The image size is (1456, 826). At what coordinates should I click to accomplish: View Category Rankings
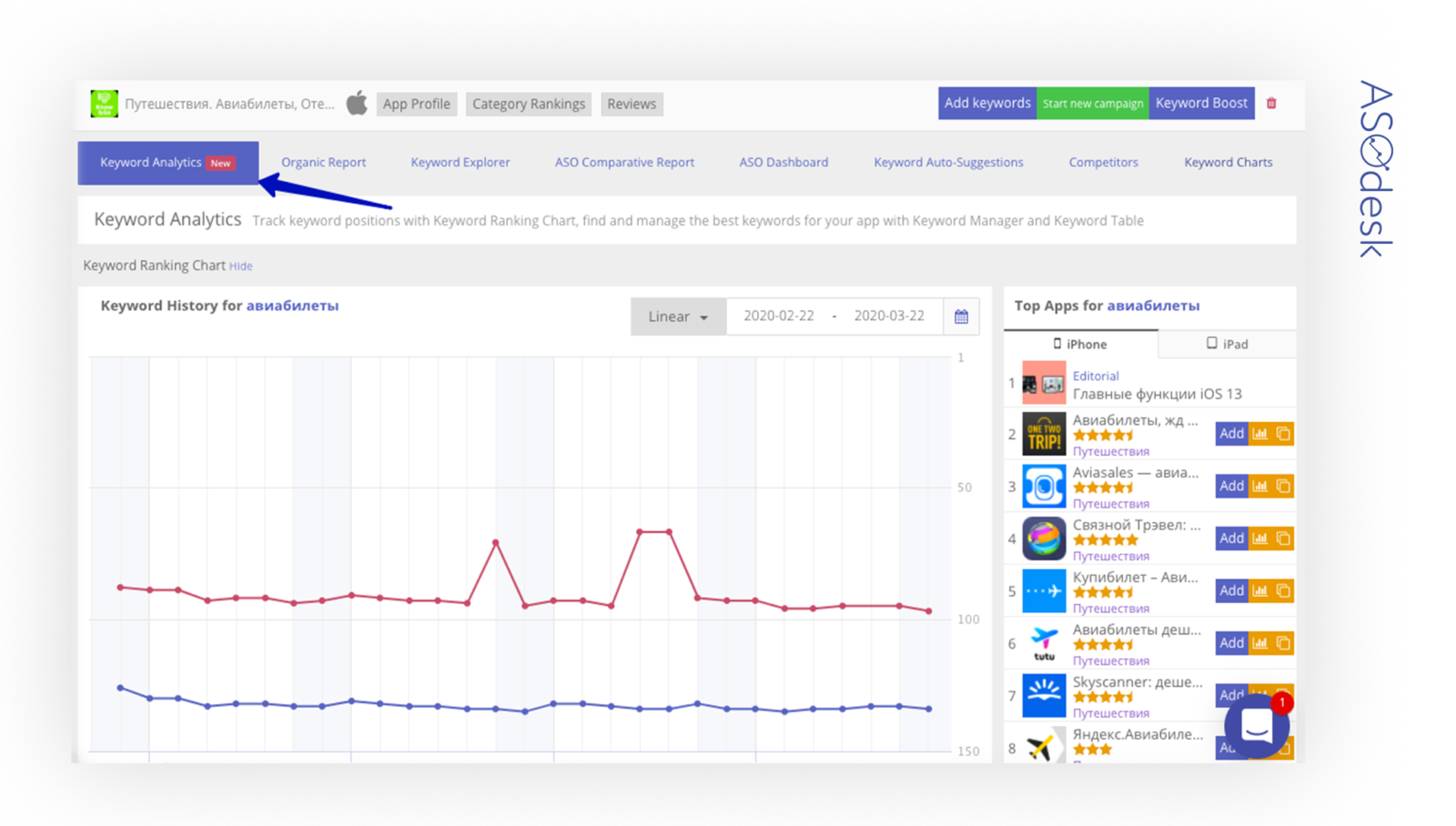coord(529,104)
